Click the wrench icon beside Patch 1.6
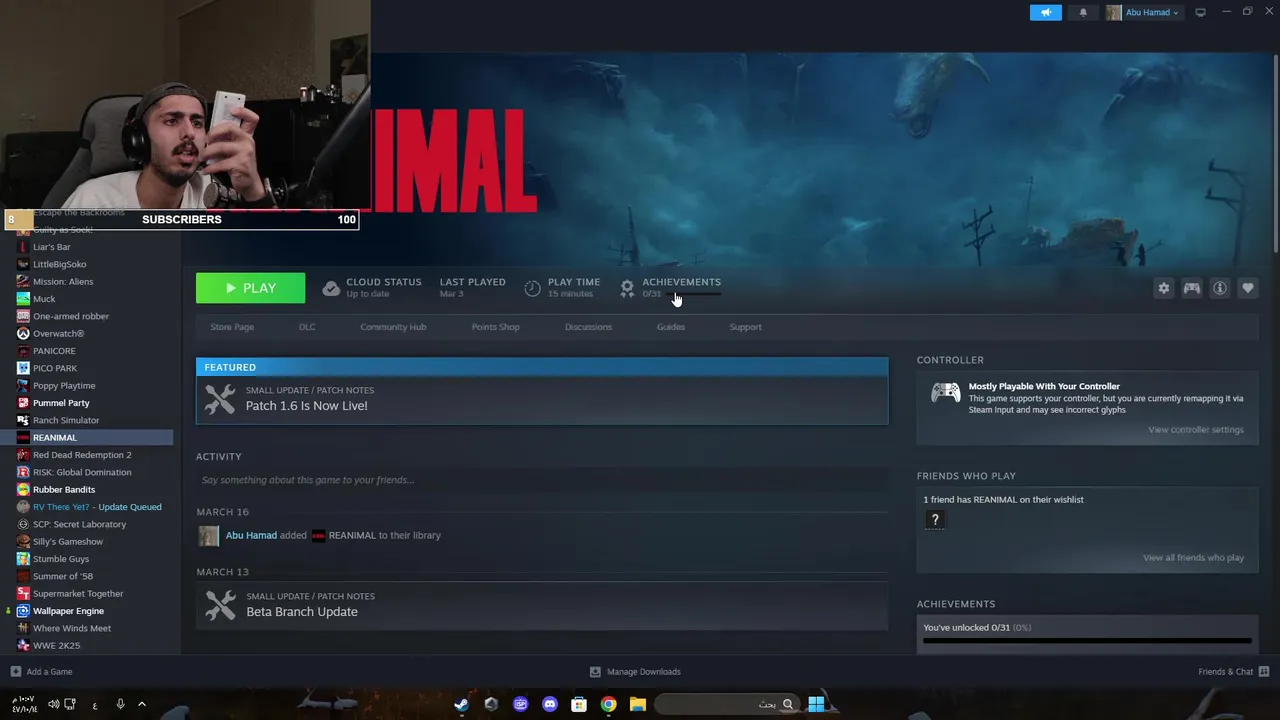This screenshot has width=1280, height=720. tap(220, 399)
